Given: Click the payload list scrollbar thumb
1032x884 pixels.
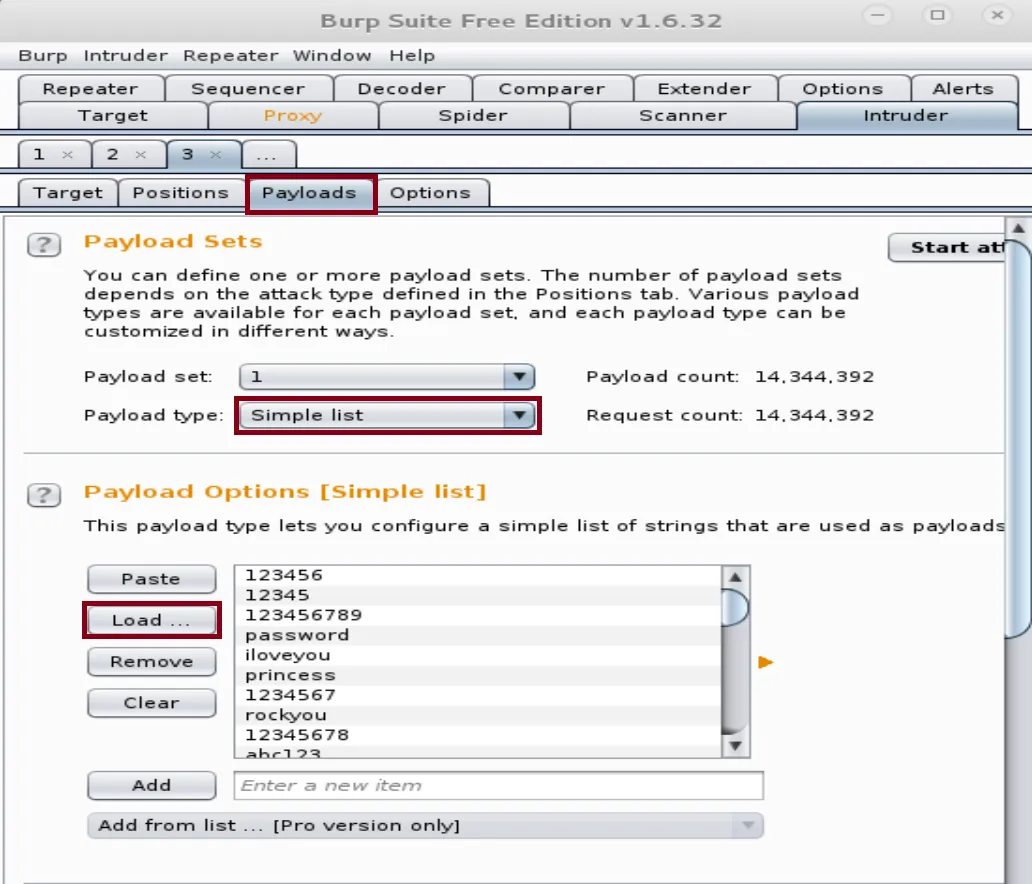Looking at the screenshot, I should [735, 608].
